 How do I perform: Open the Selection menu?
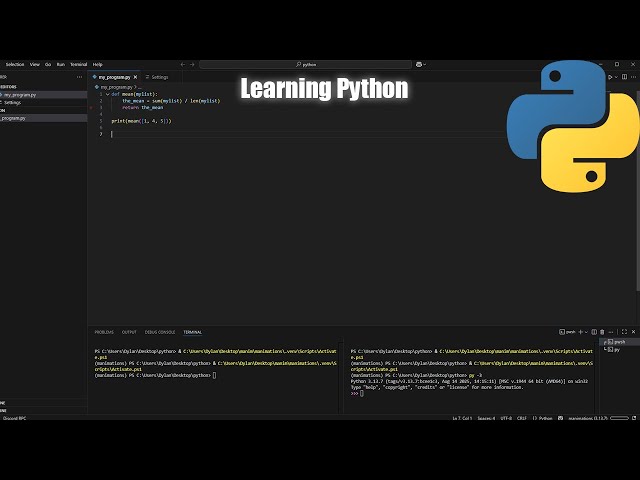(x=15, y=64)
